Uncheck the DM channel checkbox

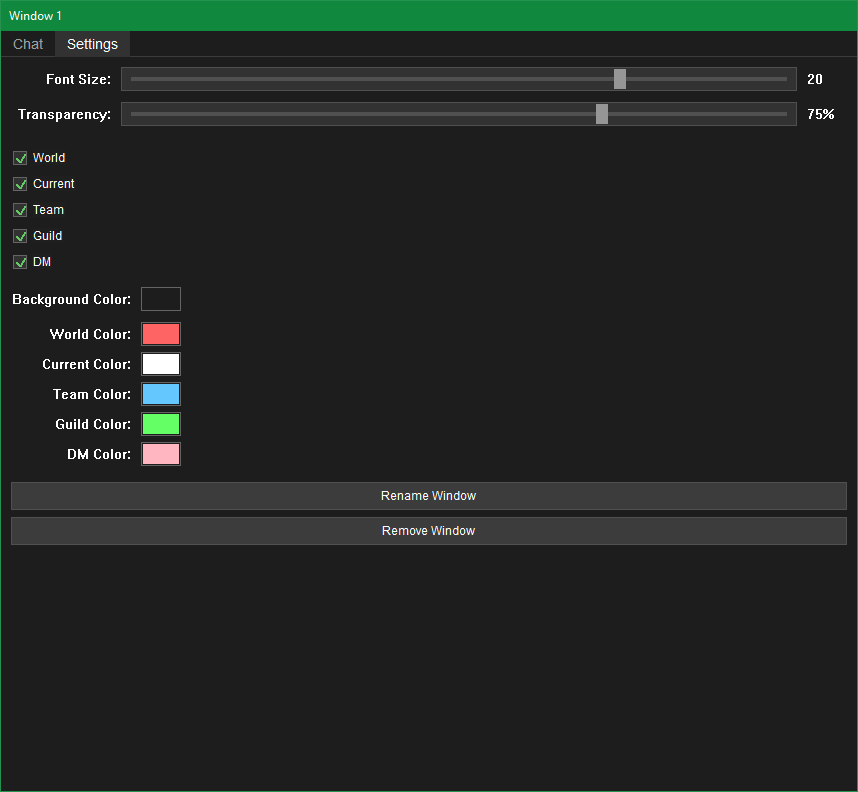click(x=20, y=262)
